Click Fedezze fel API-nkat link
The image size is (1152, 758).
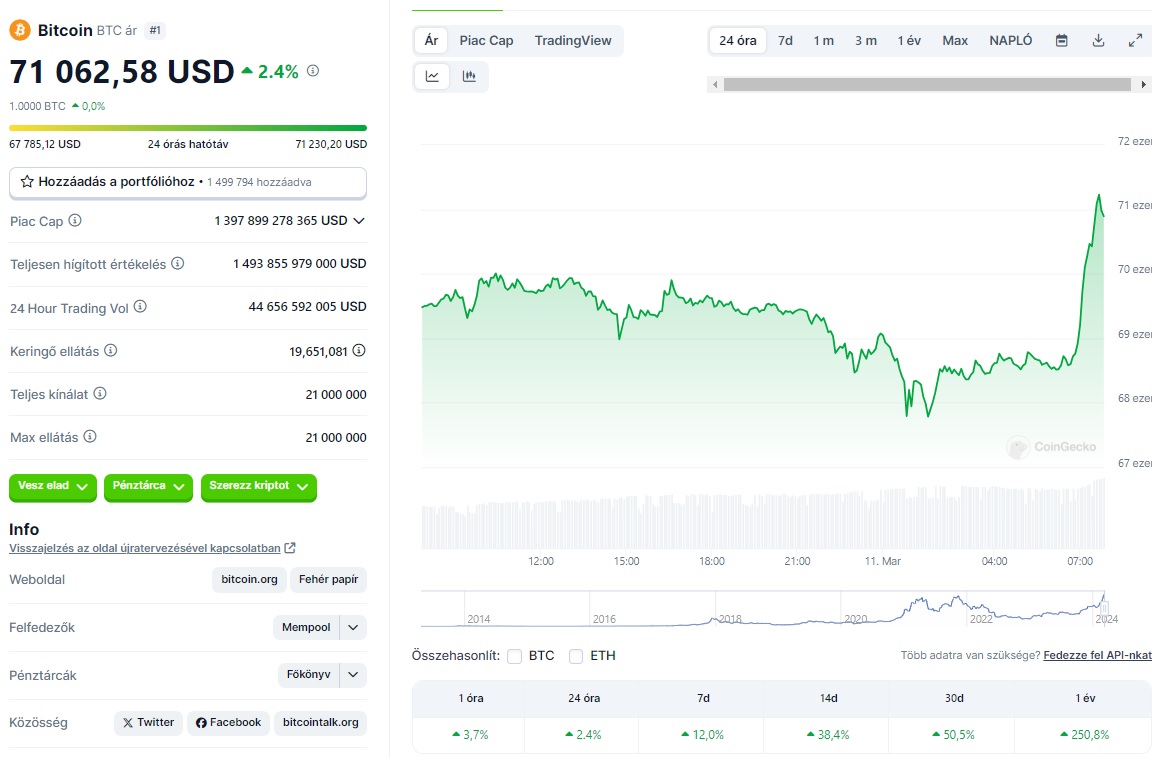(1098, 655)
